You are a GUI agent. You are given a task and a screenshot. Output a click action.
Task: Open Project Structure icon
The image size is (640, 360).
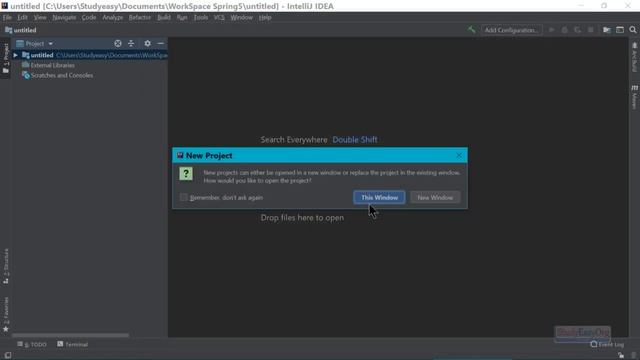point(607,30)
